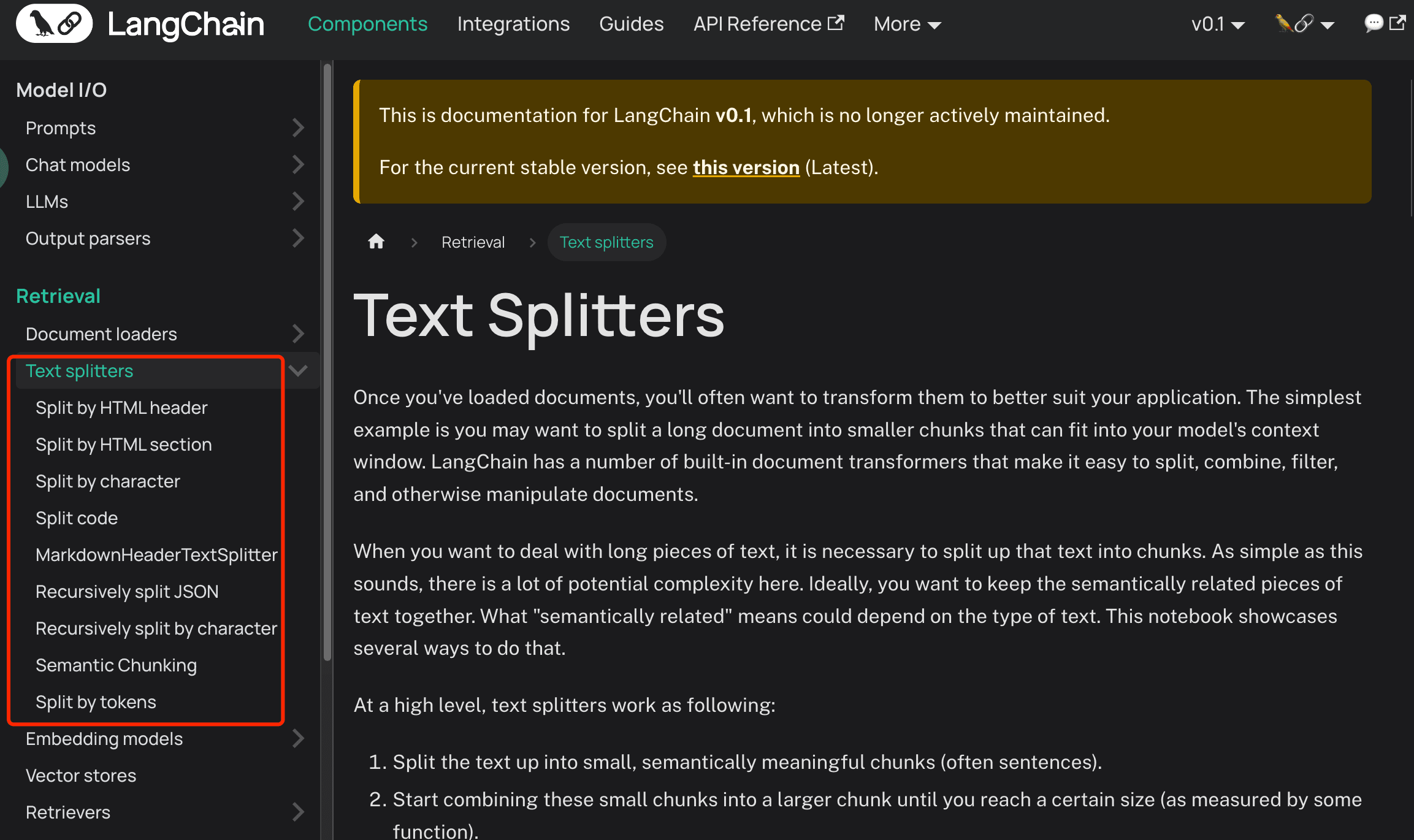
Task: Open the Retrievers sidebar link
Action: pyautogui.click(x=68, y=812)
